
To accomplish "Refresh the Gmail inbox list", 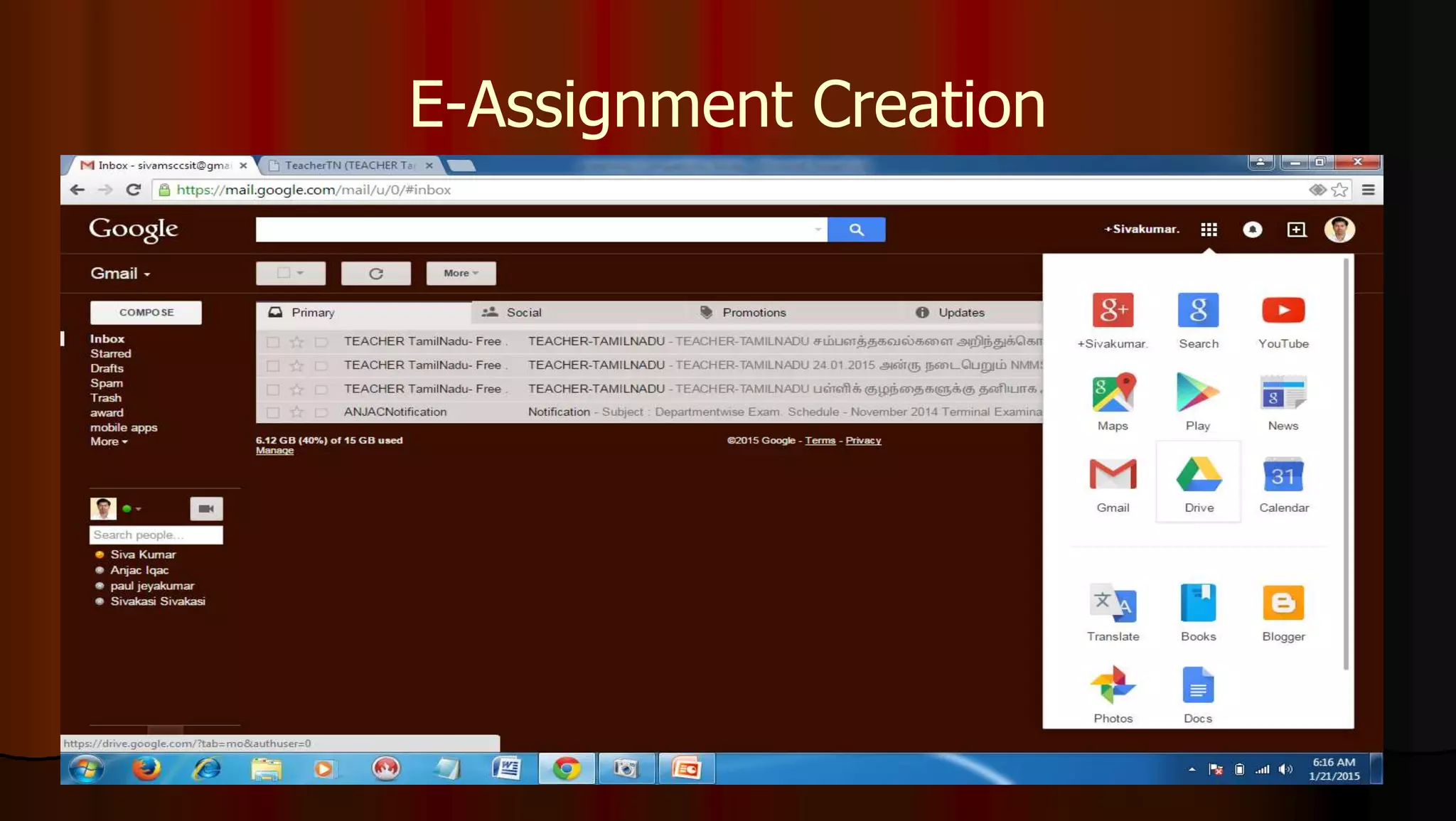I will (376, 273).
